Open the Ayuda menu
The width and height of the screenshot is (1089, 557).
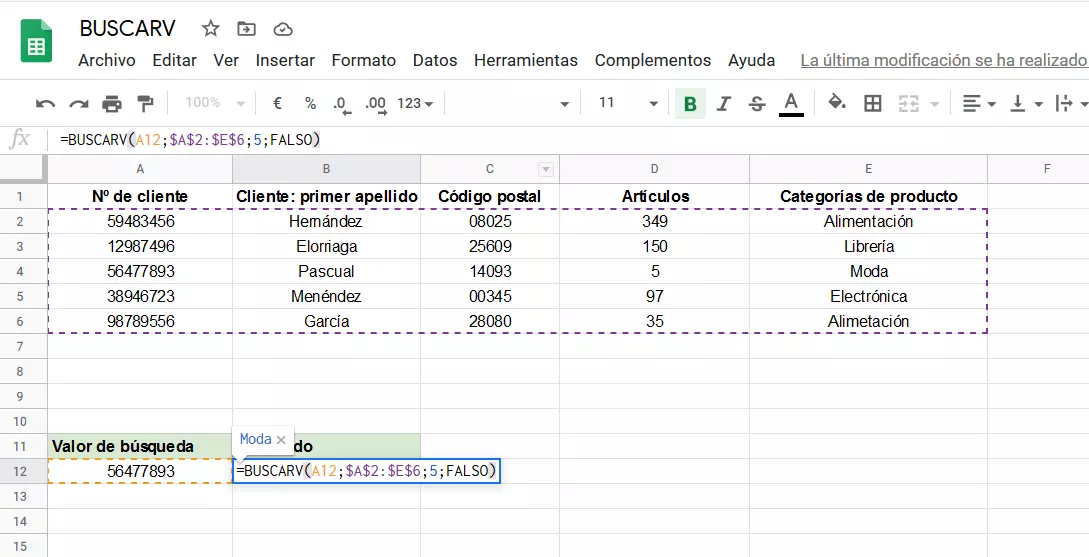coord(751,60)
